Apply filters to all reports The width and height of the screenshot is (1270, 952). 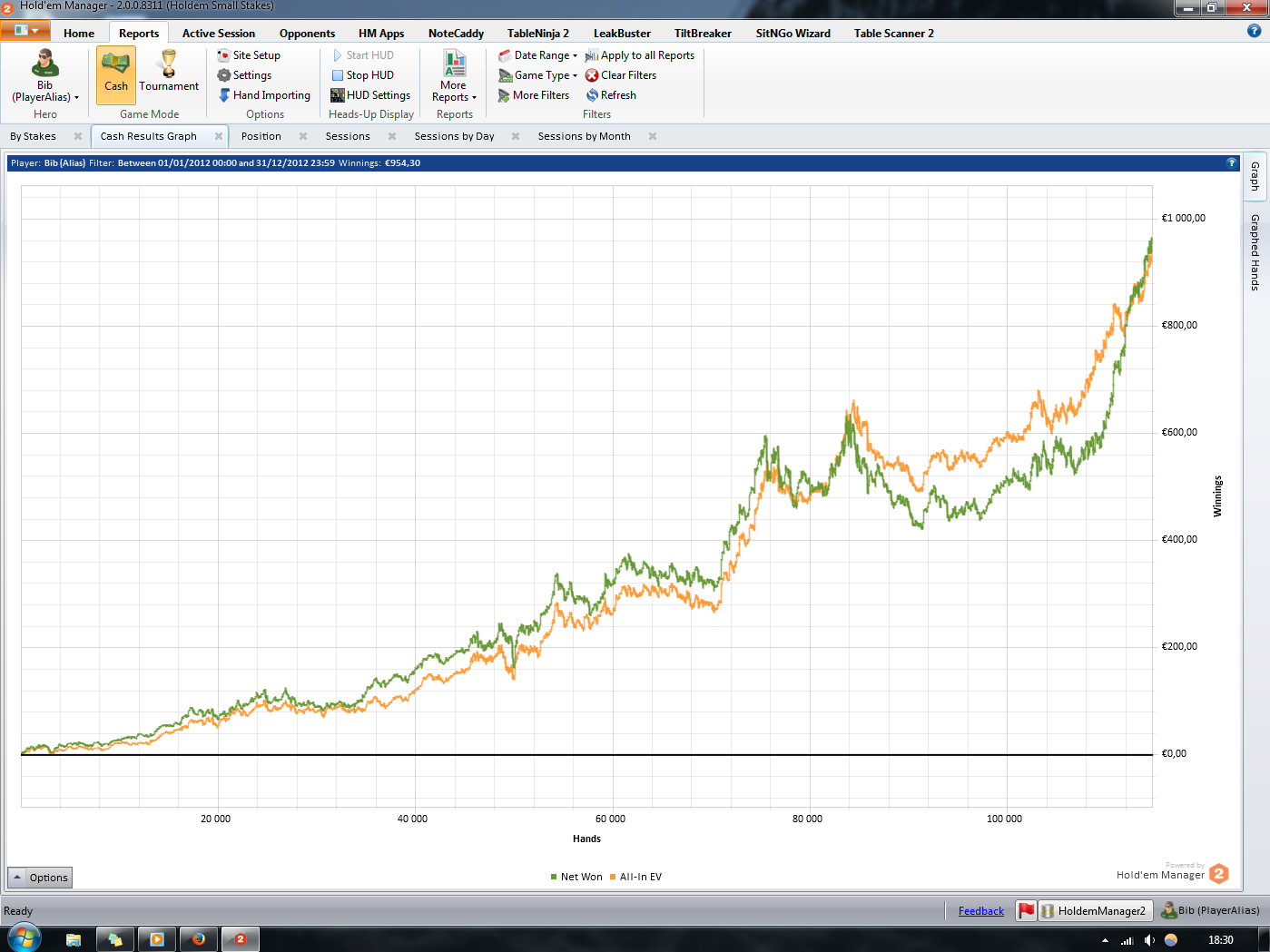[640, 55]
